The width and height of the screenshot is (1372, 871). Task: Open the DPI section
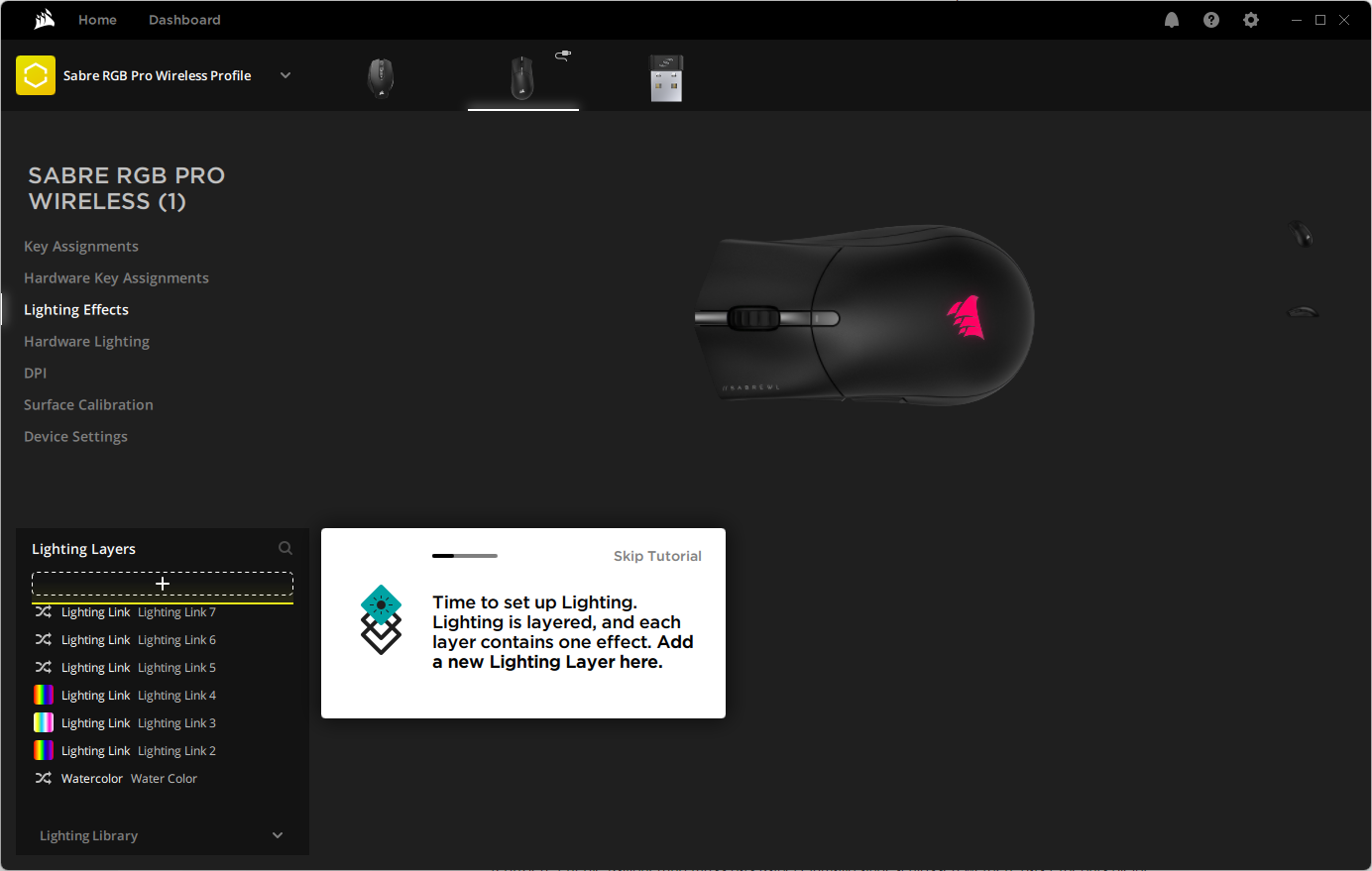click(x=36, y=374)
